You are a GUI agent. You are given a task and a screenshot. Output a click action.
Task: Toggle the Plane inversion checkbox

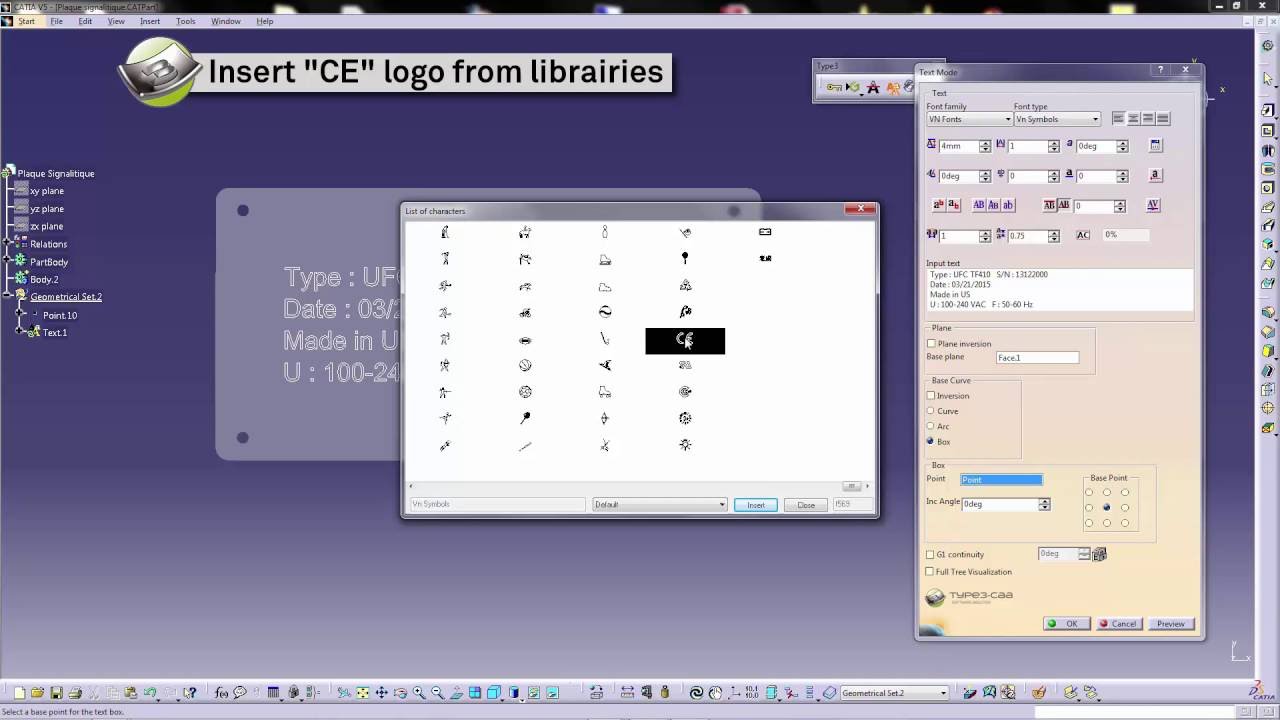[931, 344]
